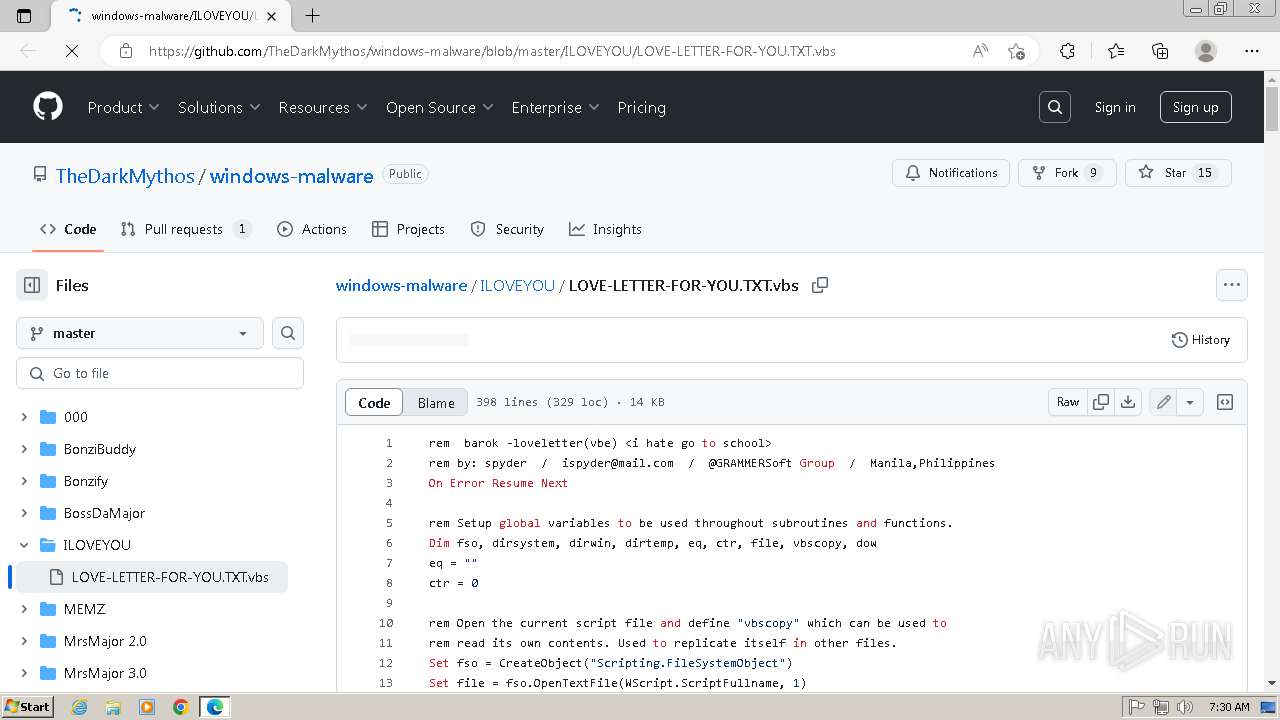Toggle browser tab actions menu icon

click(24, 15)
